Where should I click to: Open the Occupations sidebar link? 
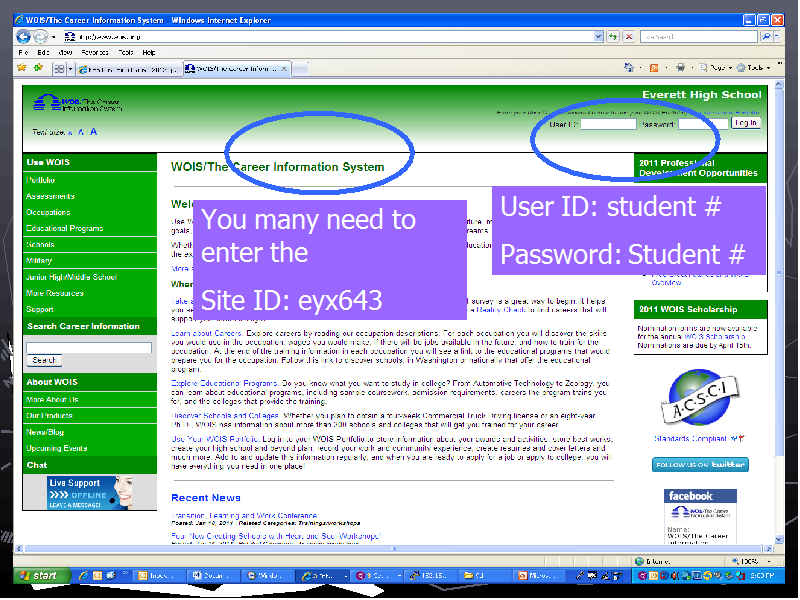point(48,212)
